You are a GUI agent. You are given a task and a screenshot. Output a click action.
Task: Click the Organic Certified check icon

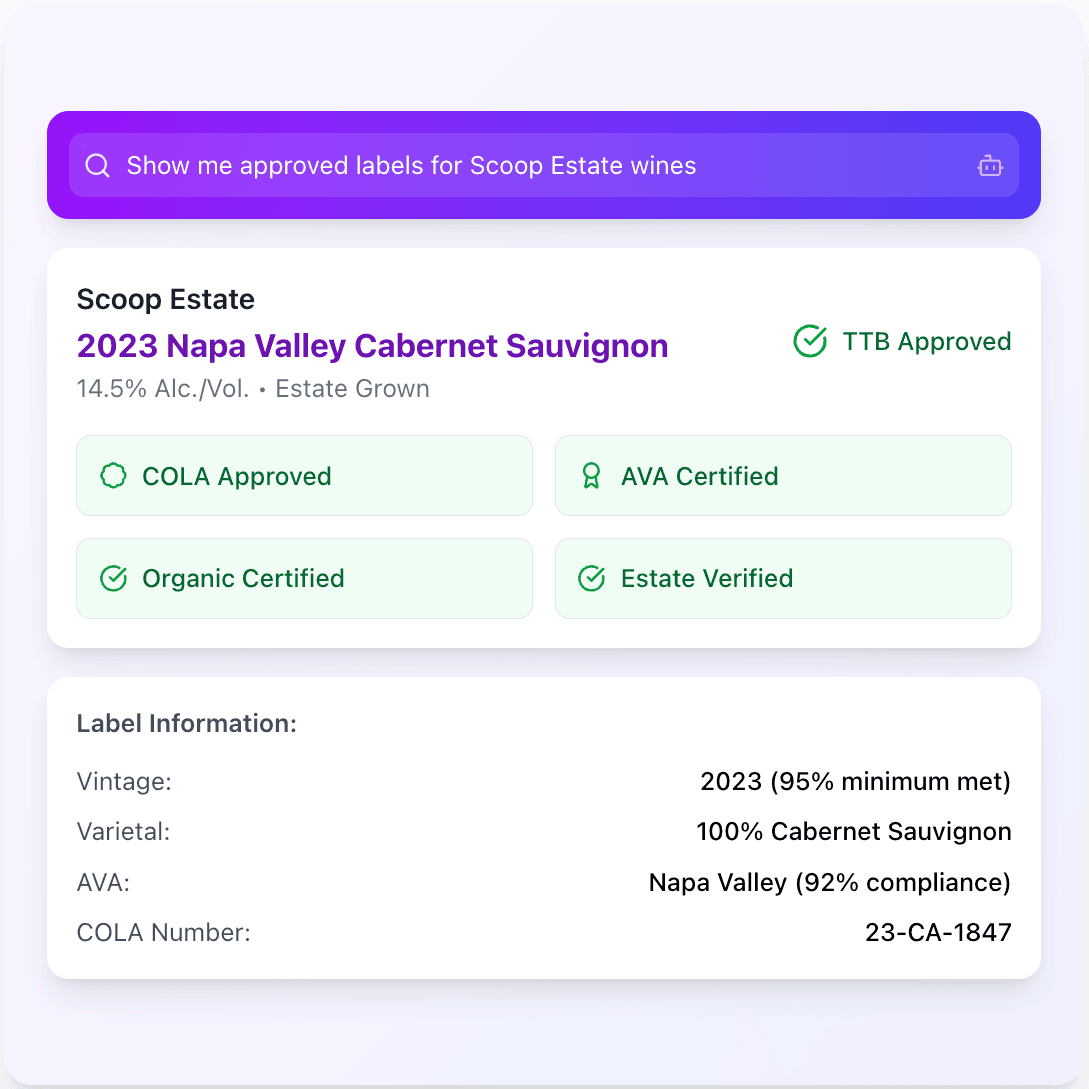tap(113, 578)
